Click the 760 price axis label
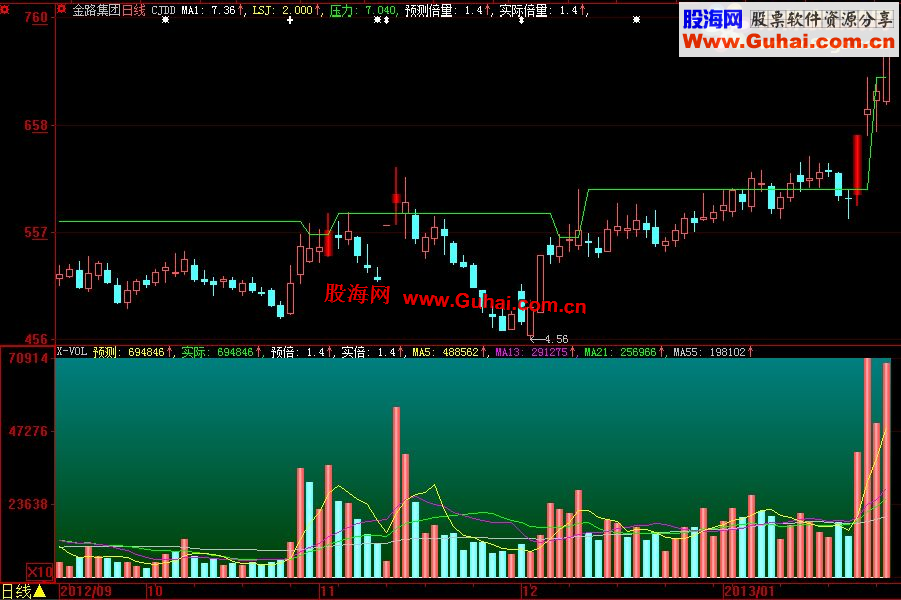 [36, 17]
